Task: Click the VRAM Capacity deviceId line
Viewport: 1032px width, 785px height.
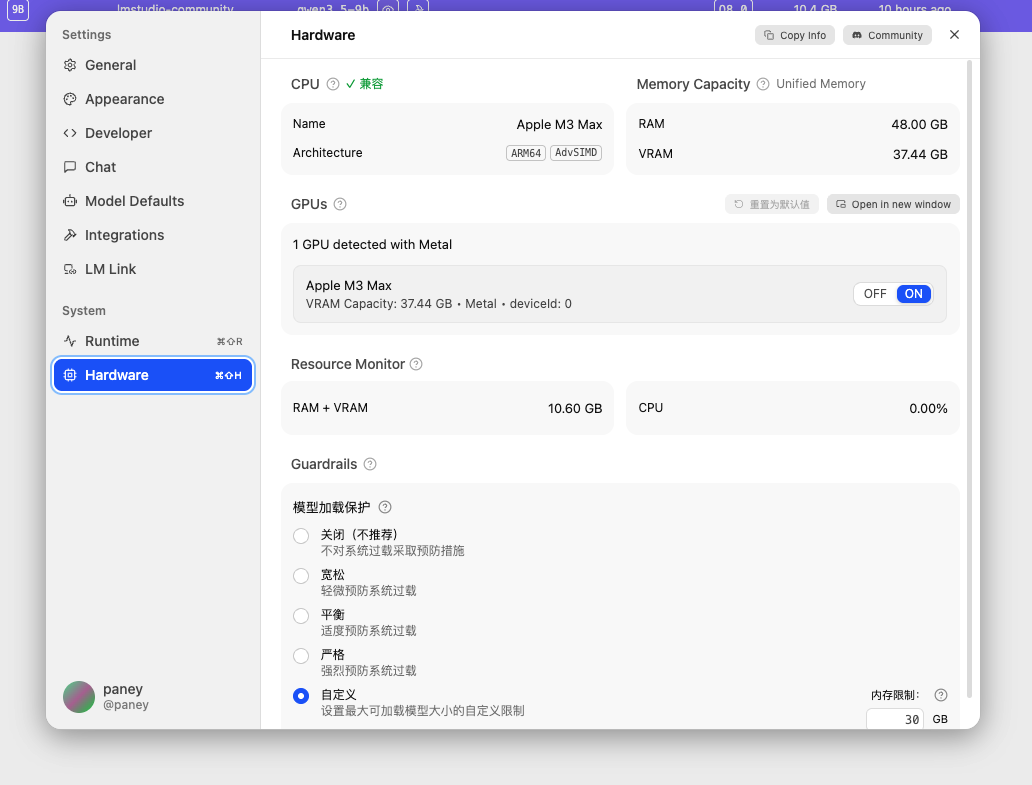Action: point(439,304)
